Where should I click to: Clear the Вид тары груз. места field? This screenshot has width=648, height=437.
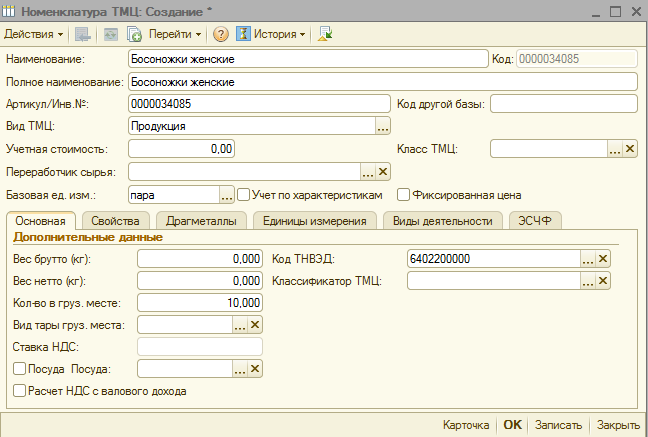[x=255, y=324]
